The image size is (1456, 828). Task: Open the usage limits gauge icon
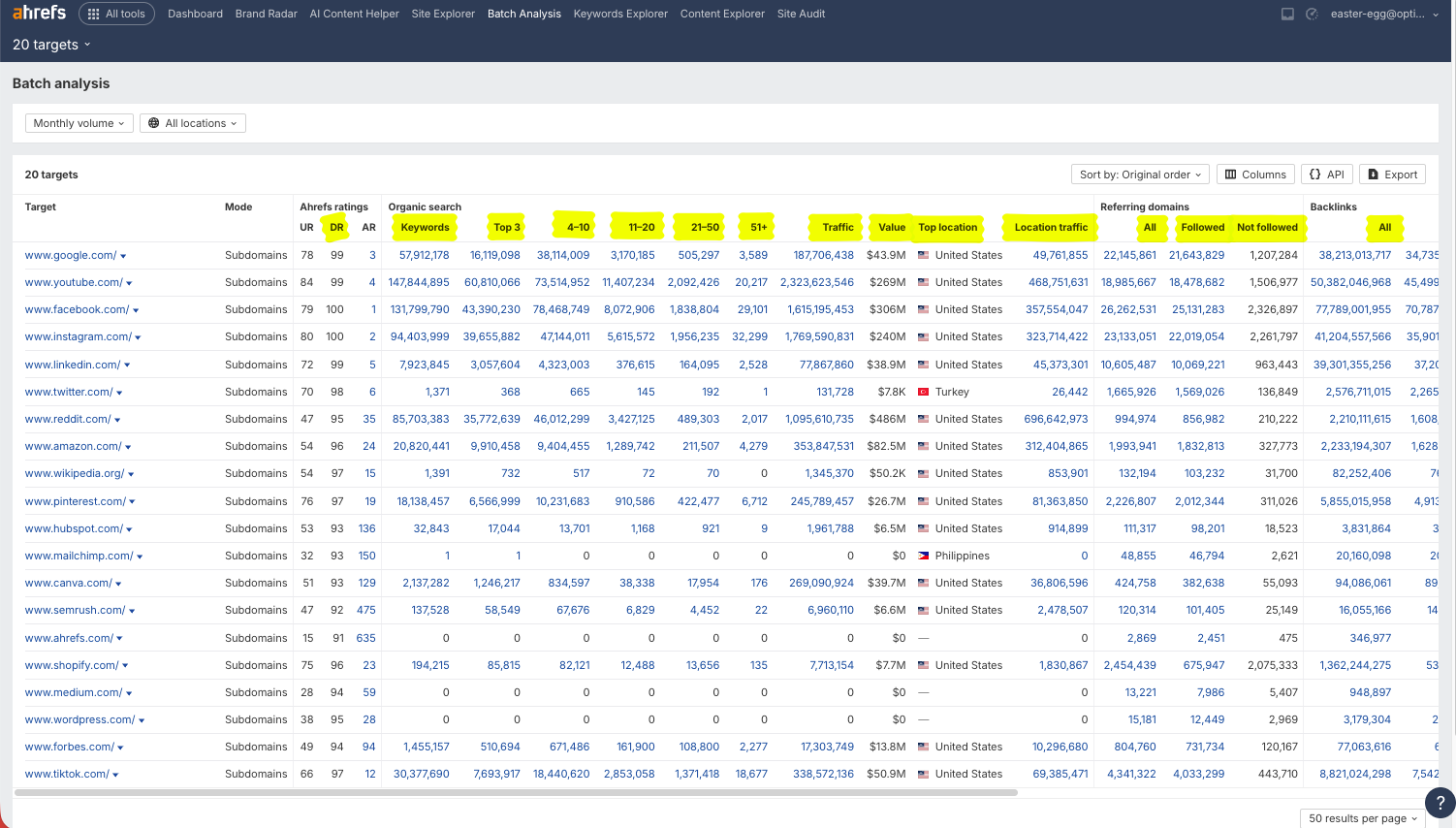pos(1312,14)
